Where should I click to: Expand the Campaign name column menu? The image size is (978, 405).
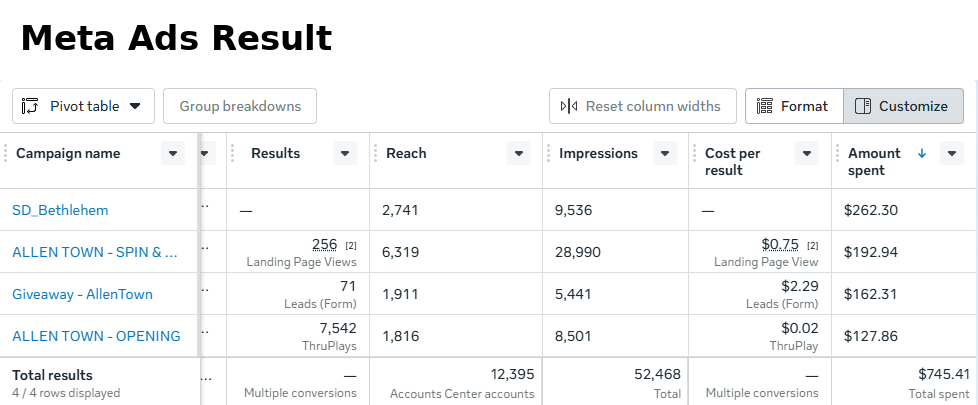[x=173, y=154]
